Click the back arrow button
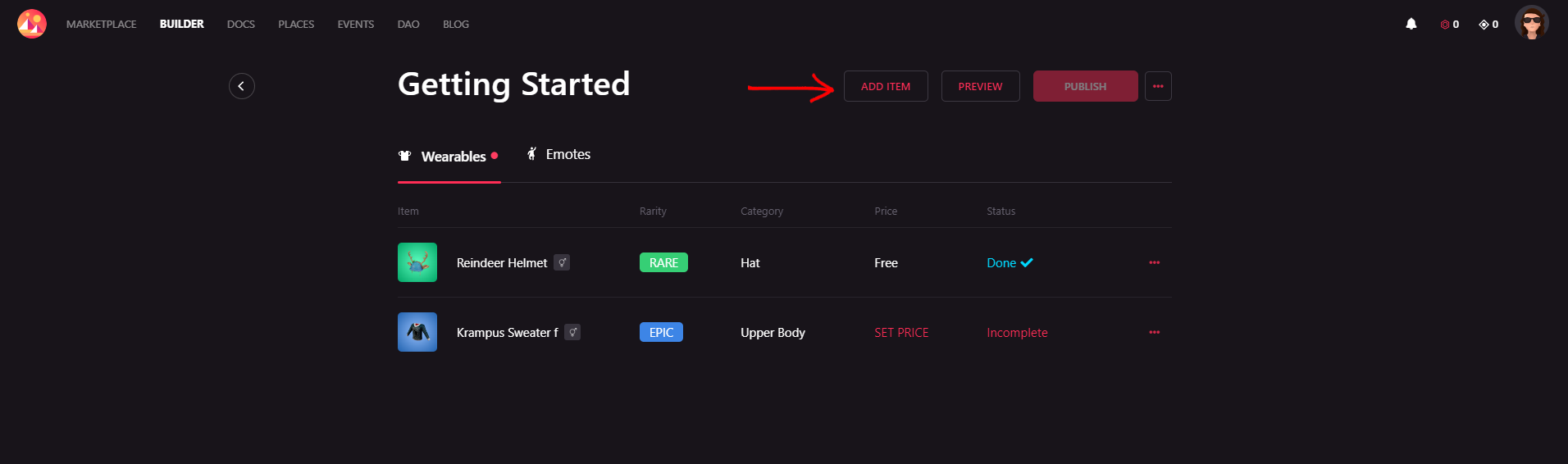This screenshot has height=464, width=1568. coord(241,86)
